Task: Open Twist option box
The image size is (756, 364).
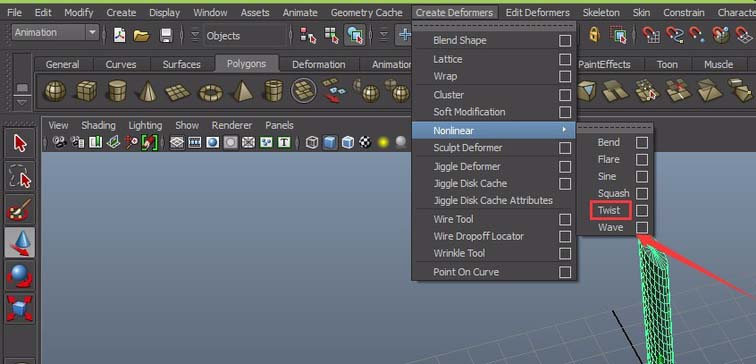Action: 641,211
